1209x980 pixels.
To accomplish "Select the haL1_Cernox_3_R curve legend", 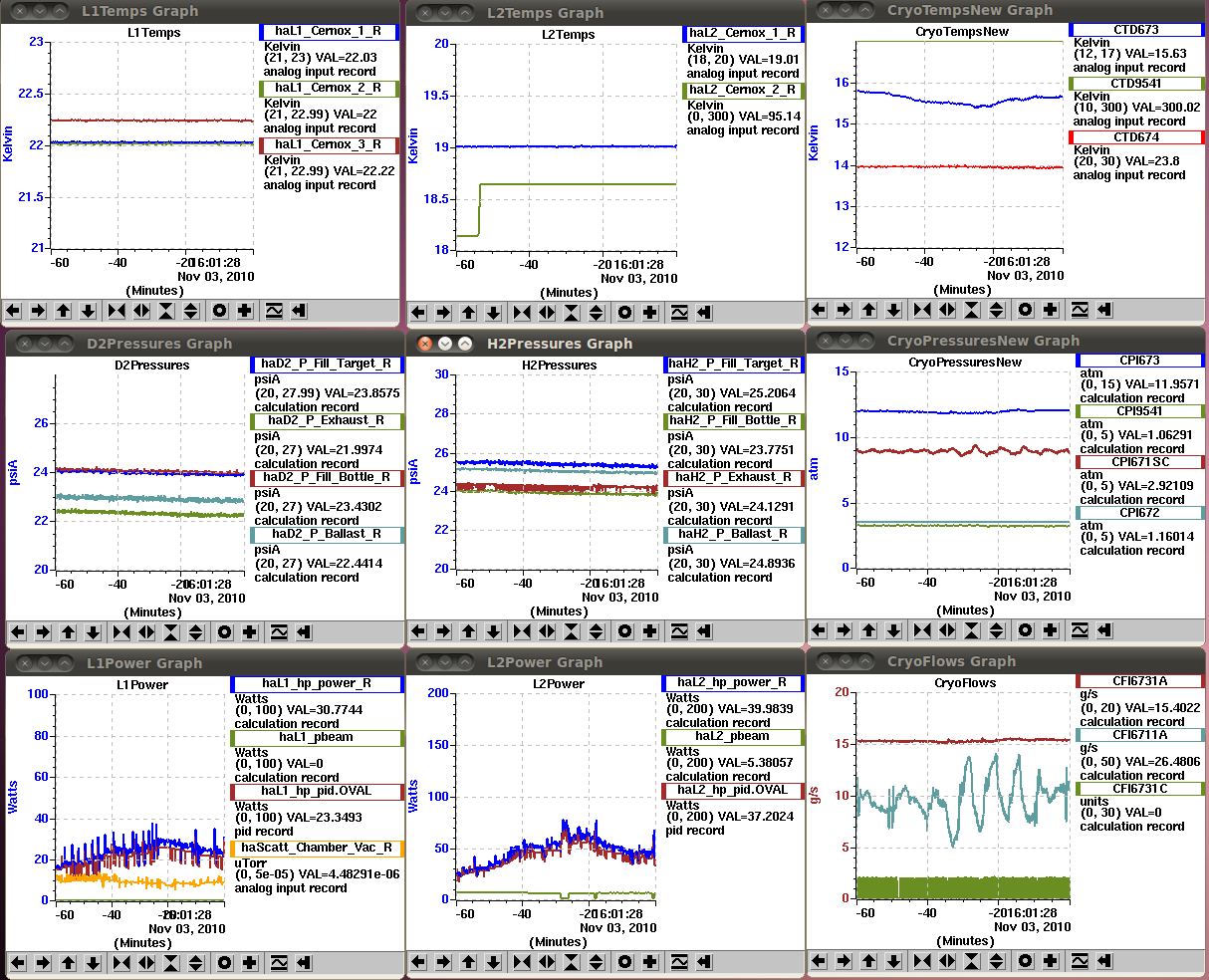I will (x=328, y=145).
